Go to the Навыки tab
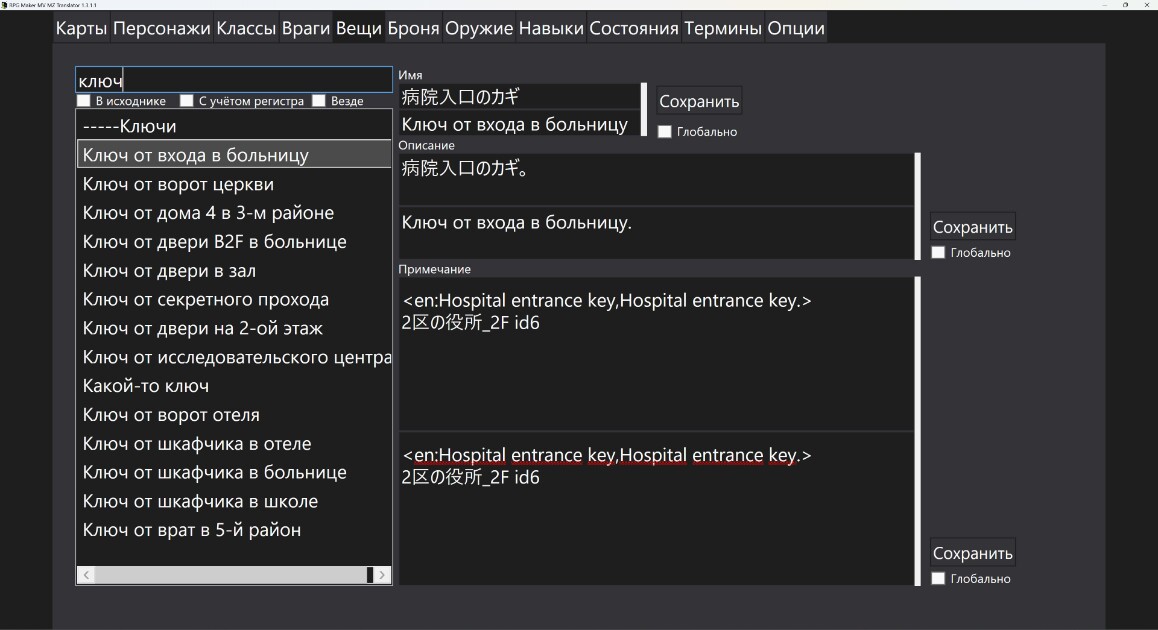Image resolution: width=1158 pixels, height=630 pixels. tap(551, 28)
